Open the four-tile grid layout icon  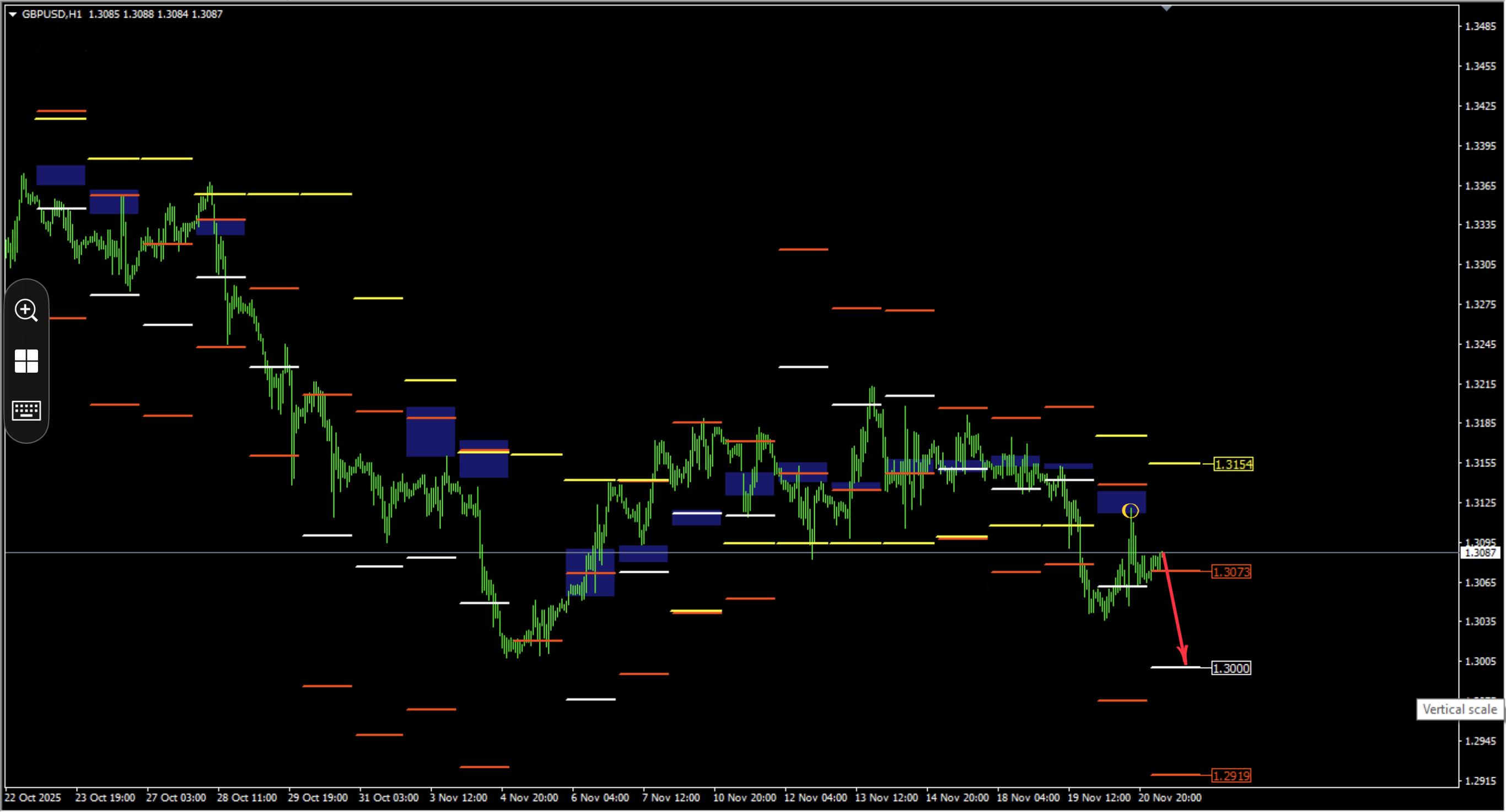coord(26,361)
